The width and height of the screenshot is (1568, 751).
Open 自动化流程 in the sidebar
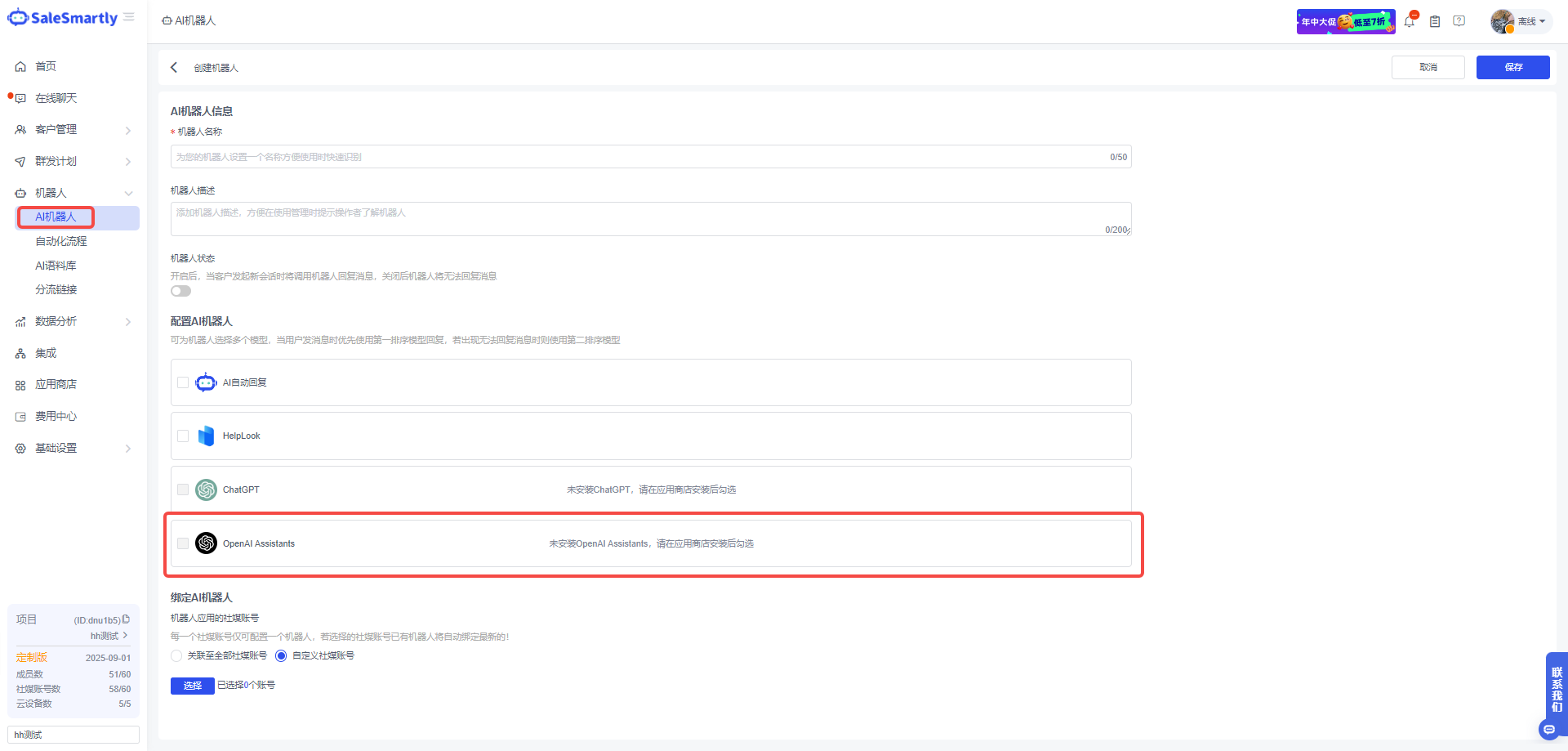pyautogui.click(x=60, y=241)
